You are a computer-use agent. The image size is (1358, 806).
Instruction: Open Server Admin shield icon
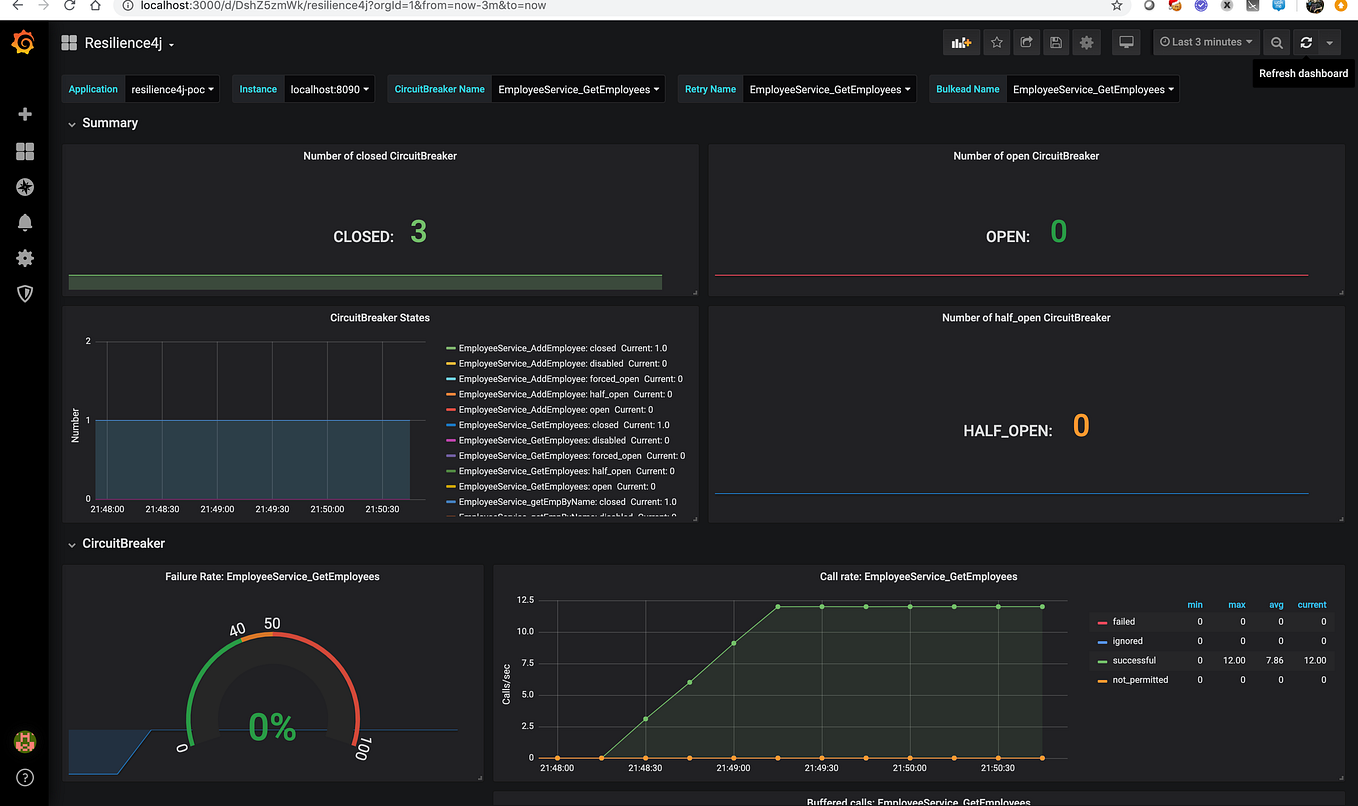[x=24, y=294]
